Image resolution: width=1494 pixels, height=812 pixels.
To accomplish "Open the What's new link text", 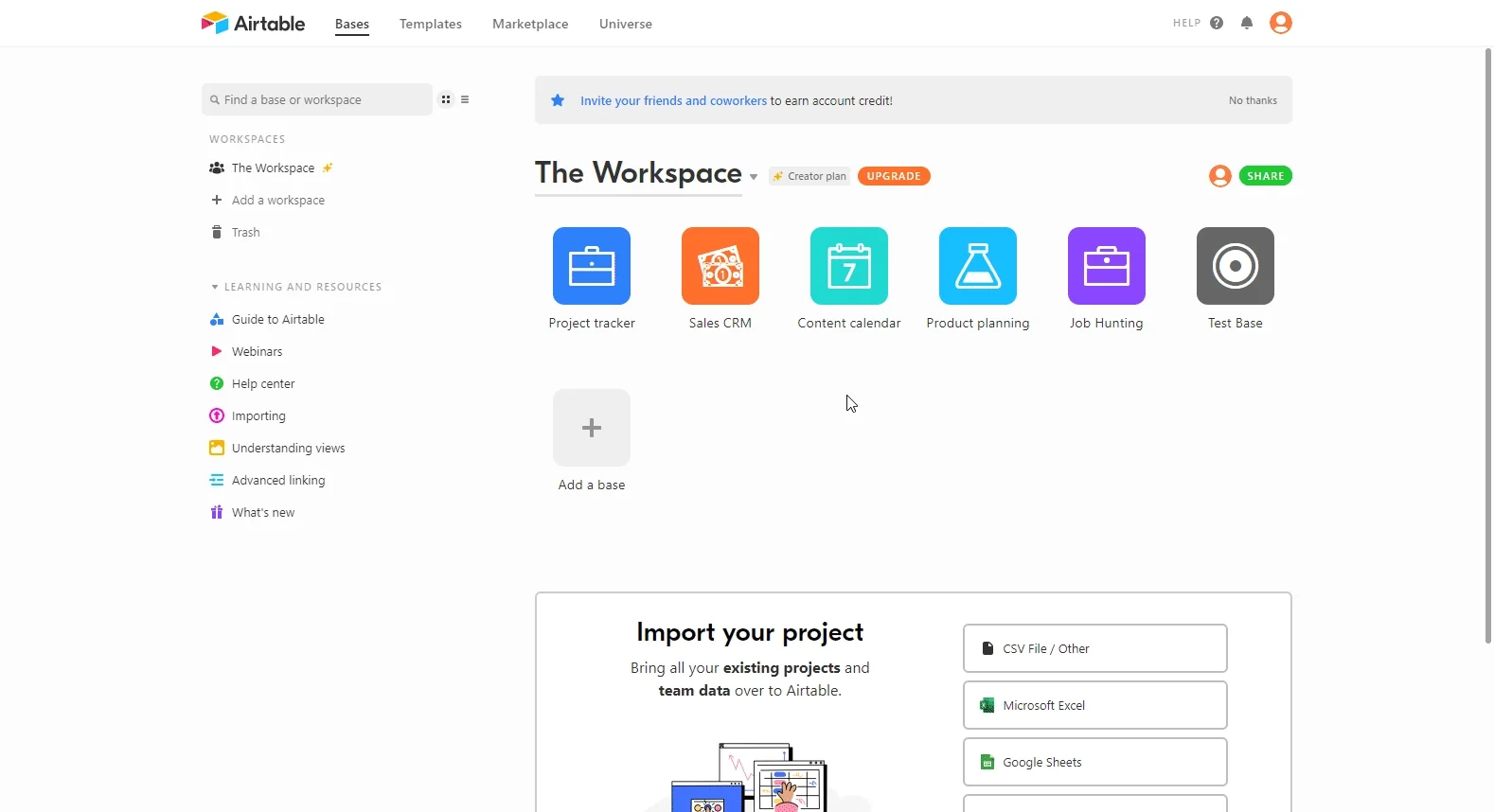I will [x=263, y=512].
